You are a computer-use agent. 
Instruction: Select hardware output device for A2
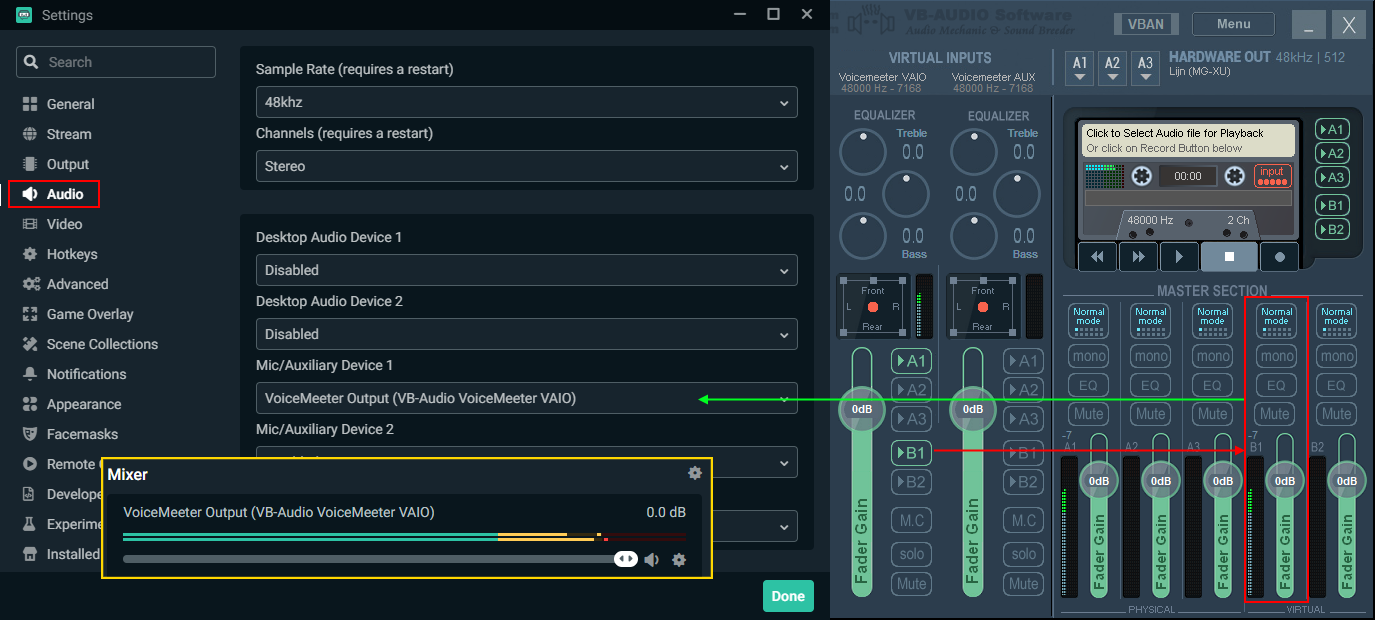tap(1112, 68)
